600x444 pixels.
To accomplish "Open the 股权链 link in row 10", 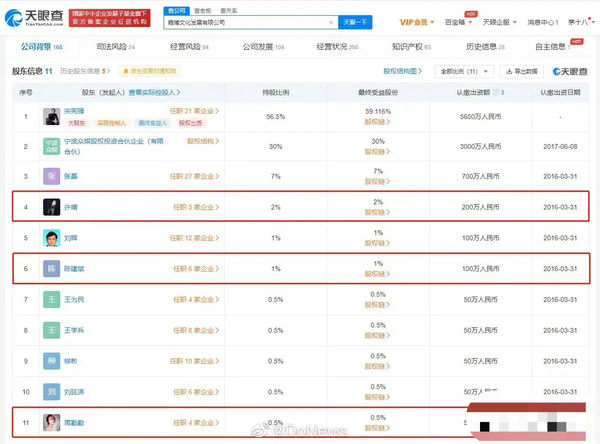I will tap(377, 397).
